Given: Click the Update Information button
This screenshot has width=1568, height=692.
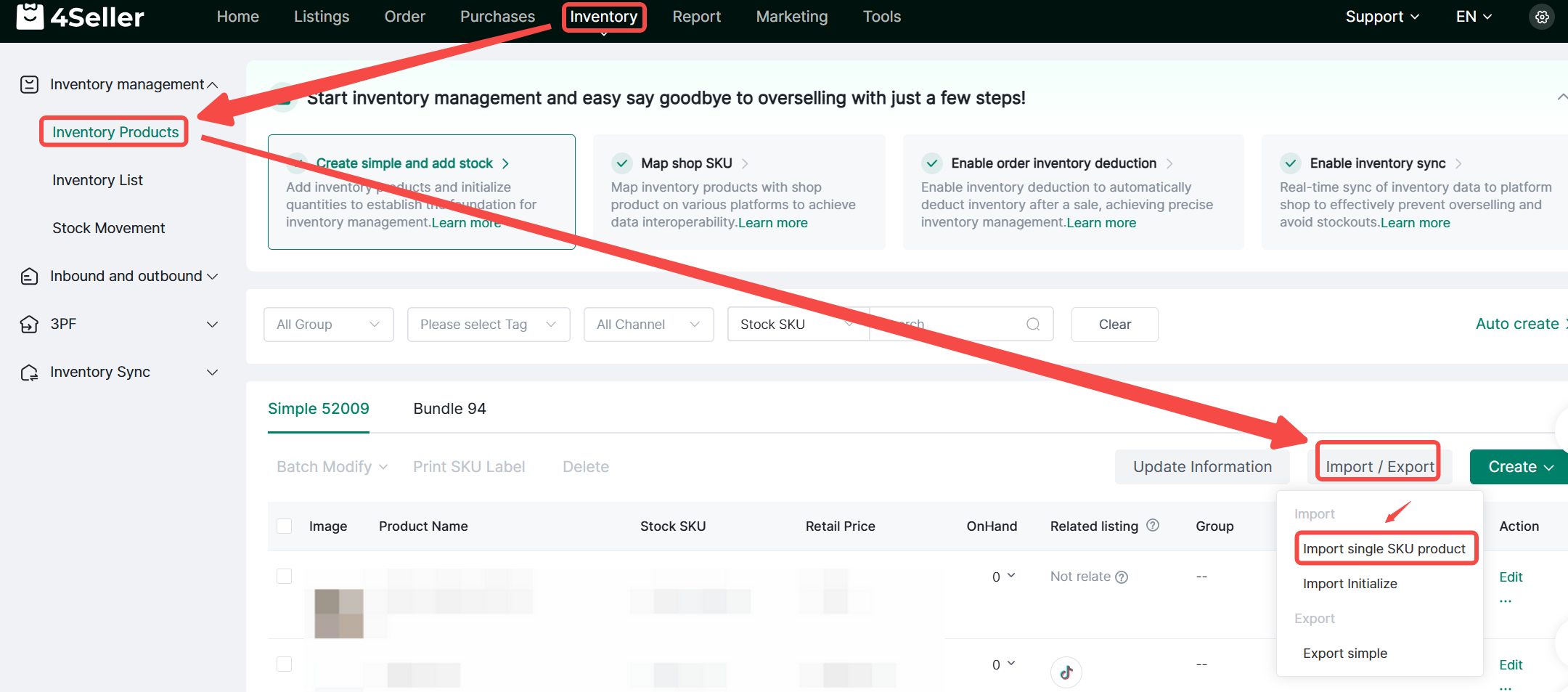Looking at the screenshot, I should point(1202,467).
